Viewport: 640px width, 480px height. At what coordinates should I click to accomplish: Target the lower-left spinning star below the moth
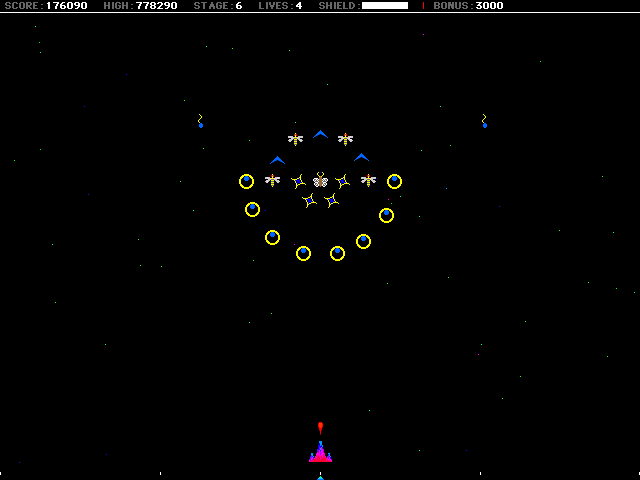pyautogui.click(x=309, y=200)
